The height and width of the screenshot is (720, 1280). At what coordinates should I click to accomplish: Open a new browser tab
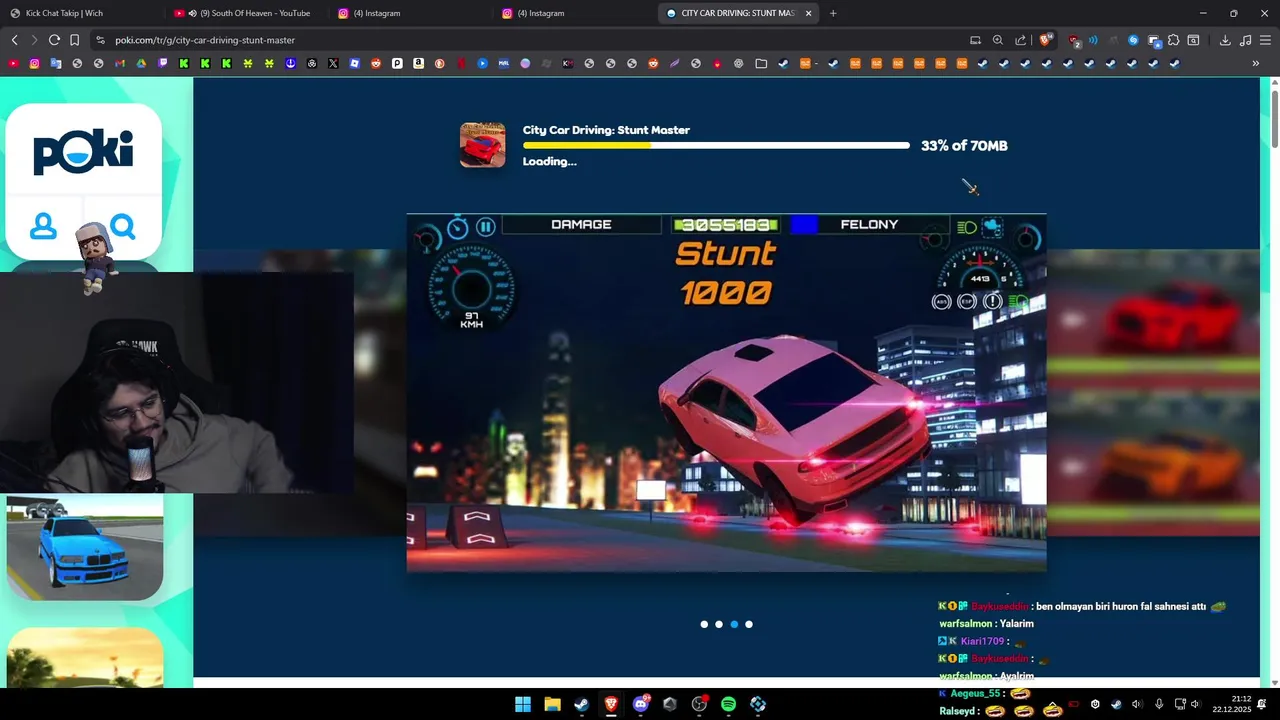click(x=833, y=13)
